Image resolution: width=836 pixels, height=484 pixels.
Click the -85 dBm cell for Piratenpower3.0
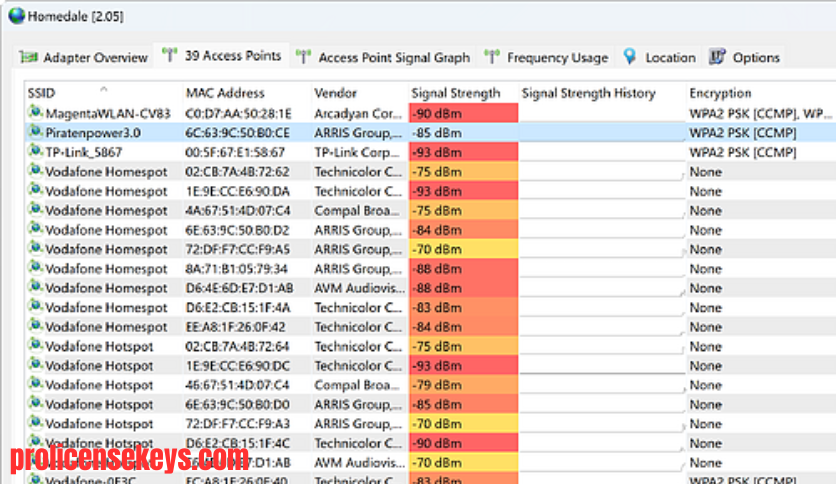pos(463,133)
